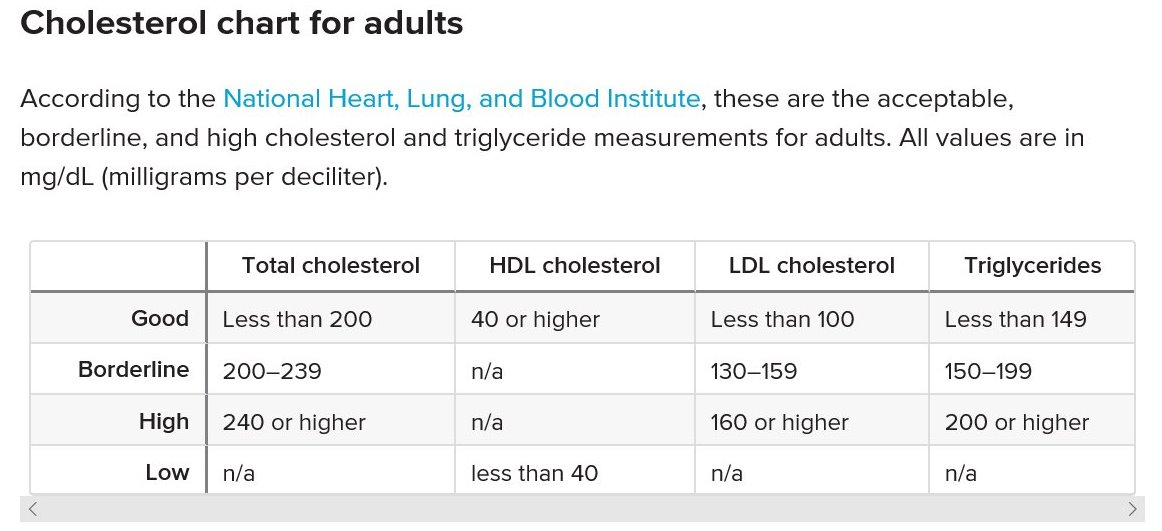Click the "Cholesterol chart for adults" heading
The height and width of the screenshot is (531, 1162).
click(x=242, y=23)
